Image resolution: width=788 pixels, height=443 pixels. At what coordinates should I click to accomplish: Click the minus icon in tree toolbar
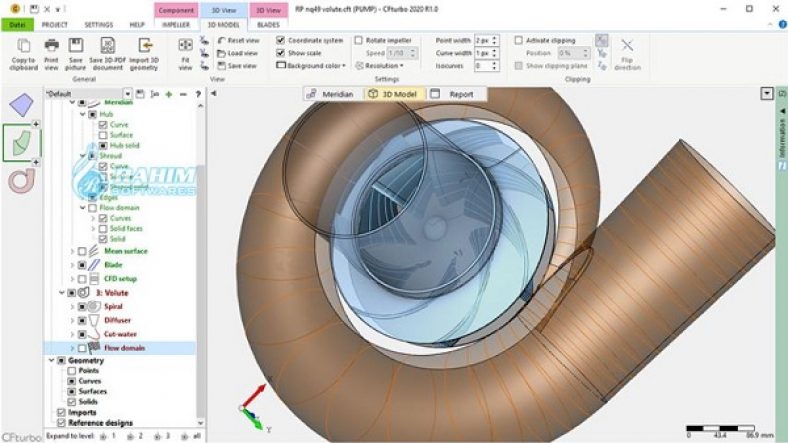point(183,94)
